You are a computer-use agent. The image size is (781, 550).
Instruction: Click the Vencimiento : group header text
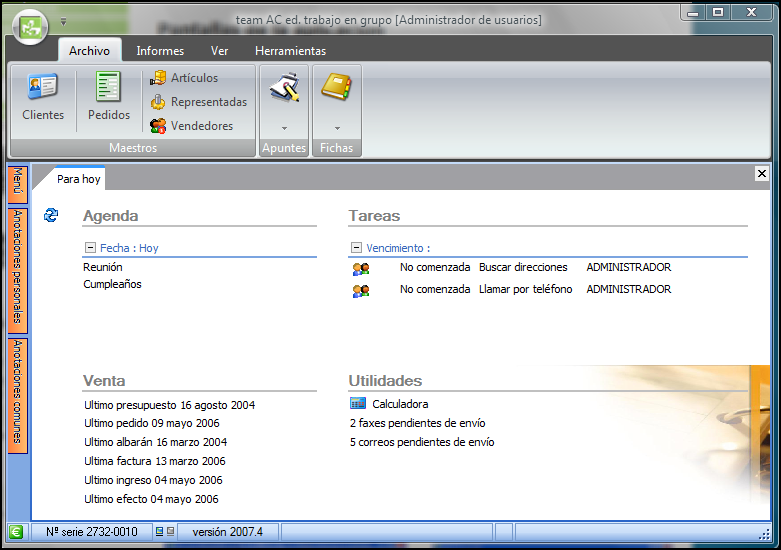(x=398, y=248)
